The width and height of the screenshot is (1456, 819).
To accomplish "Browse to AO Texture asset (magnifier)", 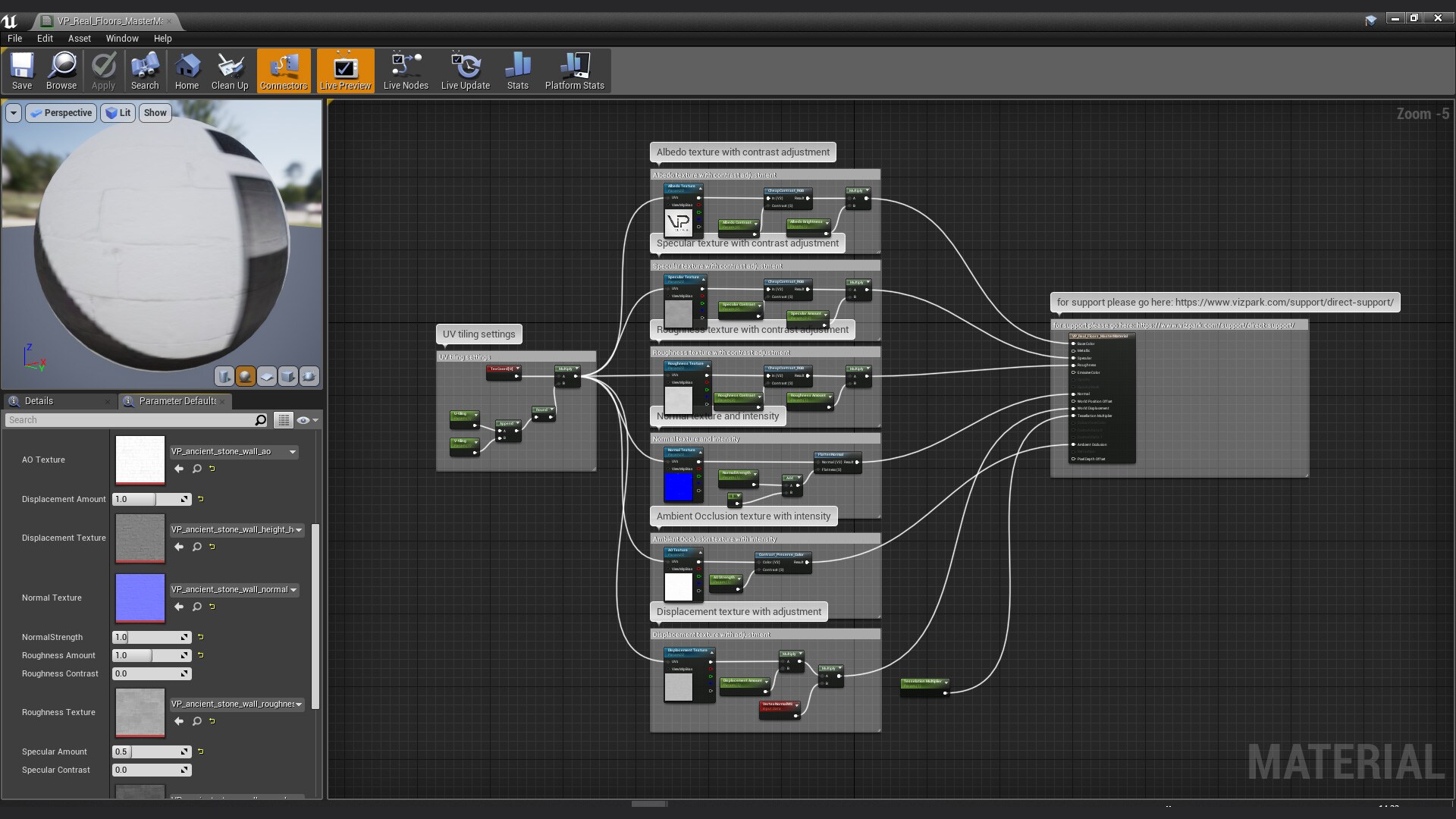I will [x=196, y=469].
